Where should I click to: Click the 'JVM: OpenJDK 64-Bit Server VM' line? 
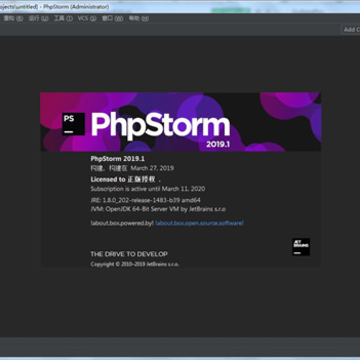[158, 209]
